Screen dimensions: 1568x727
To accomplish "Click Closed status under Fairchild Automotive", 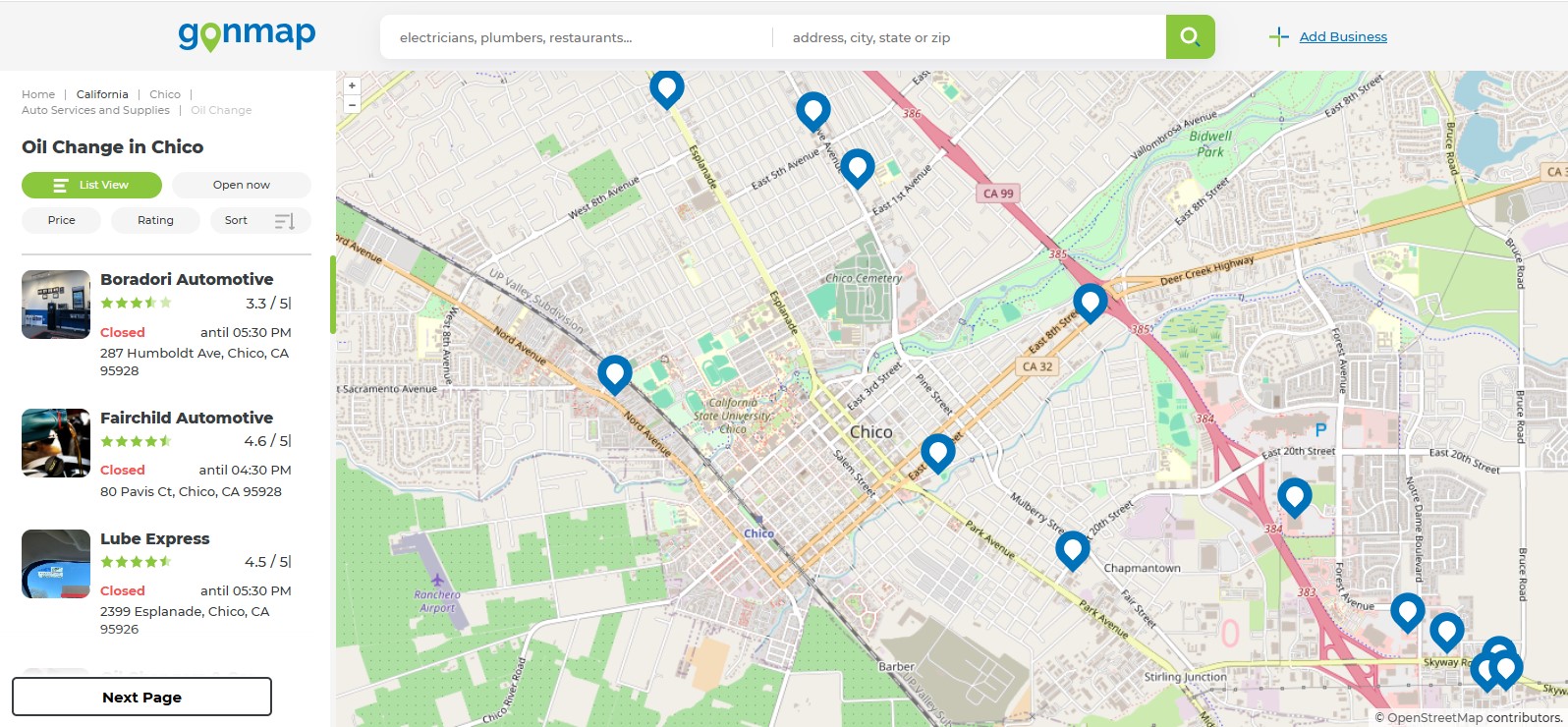I will [123, 470].
